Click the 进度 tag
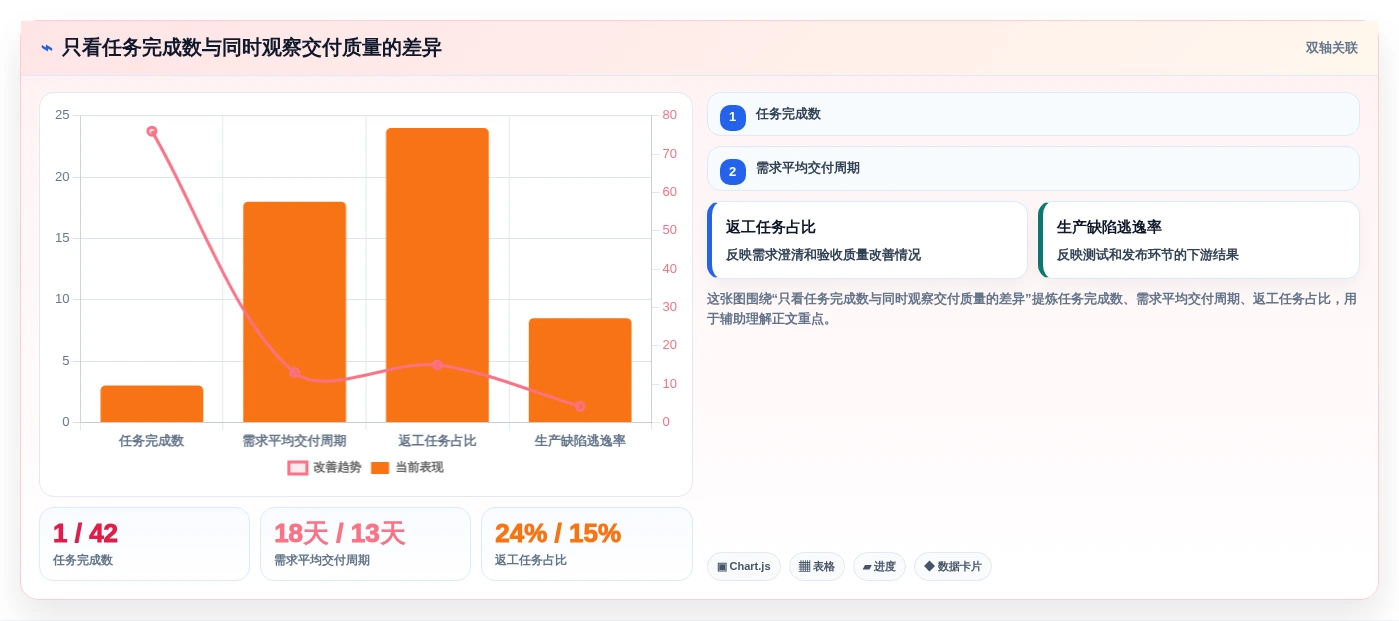1399x621 pixels. click(879, 566)
